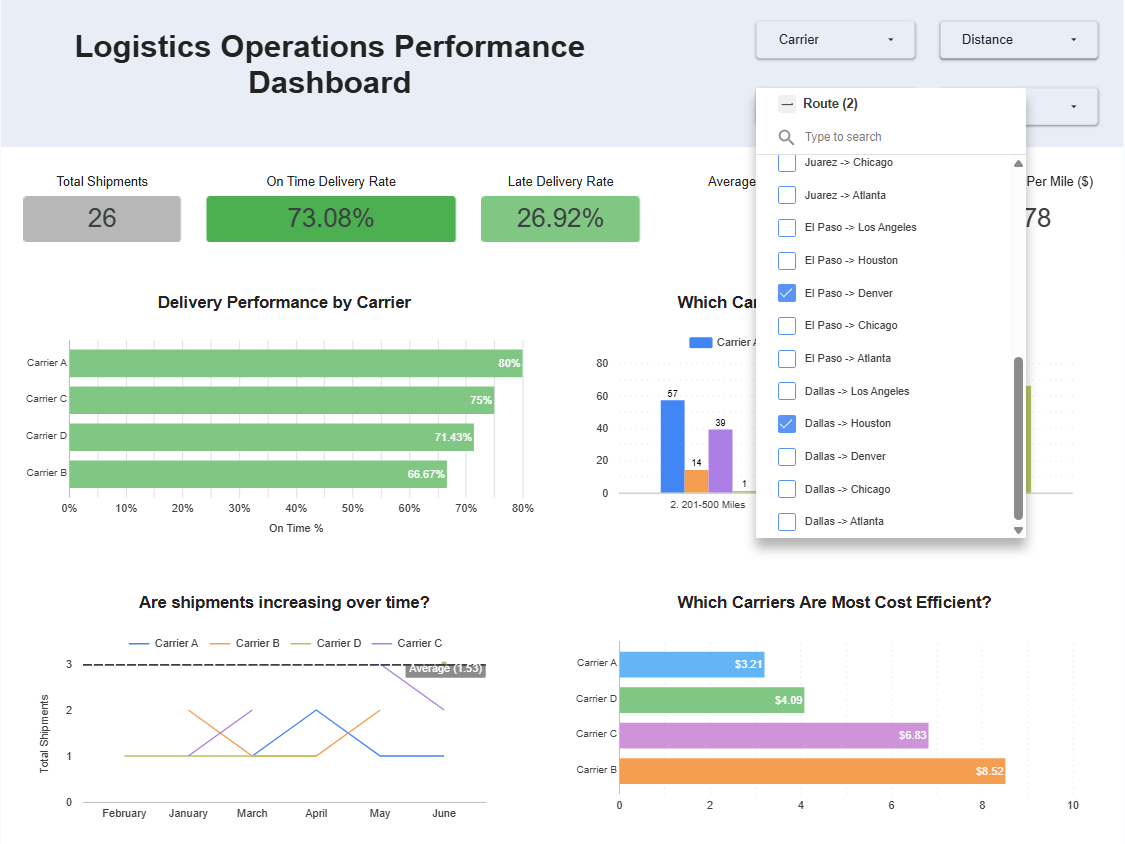Click the Carrier C $6.83 cost bar
The image size is (1125, 844).
tap(774, 735)
